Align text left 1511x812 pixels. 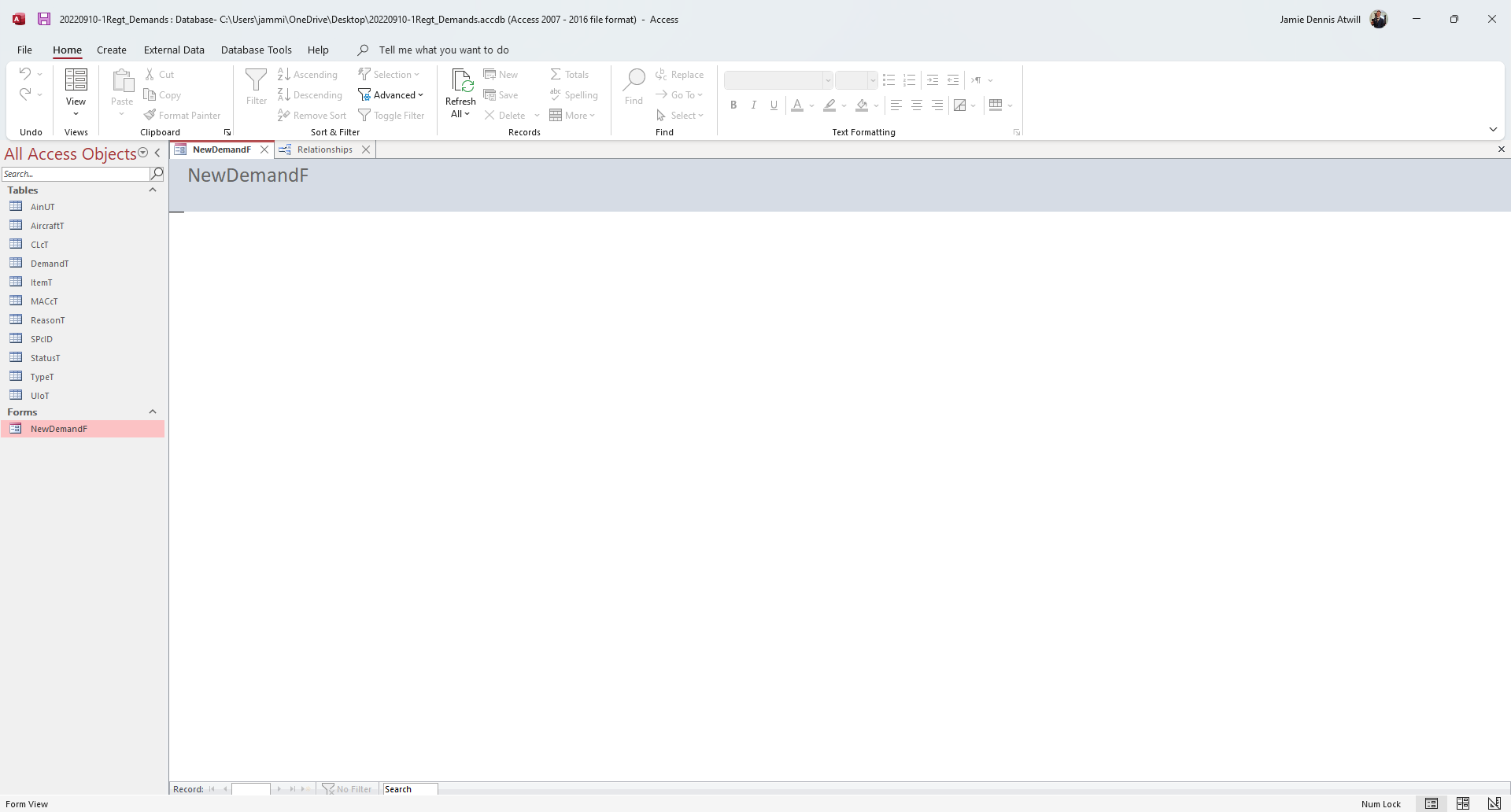pyautogui.click(x=896, y=105)
